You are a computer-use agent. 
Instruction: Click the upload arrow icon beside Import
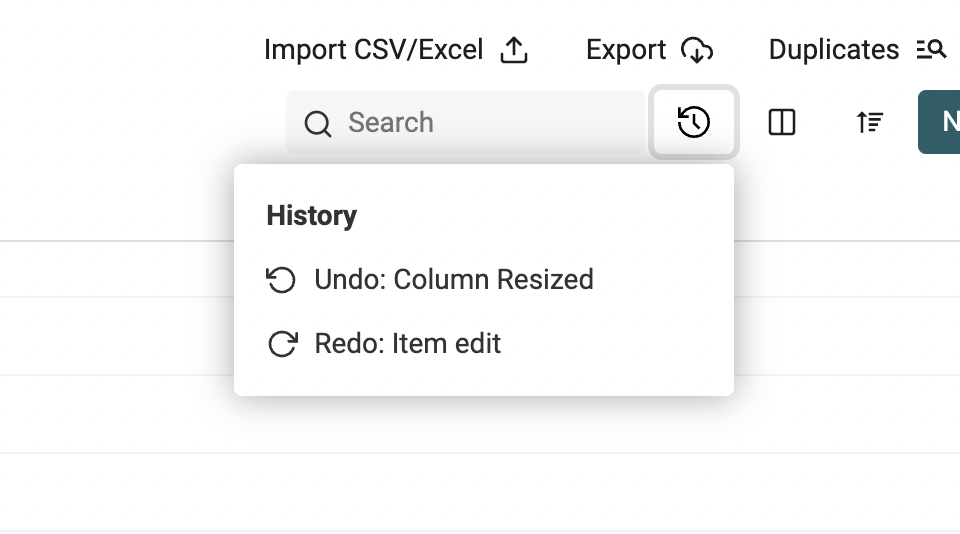click(514, 50)
